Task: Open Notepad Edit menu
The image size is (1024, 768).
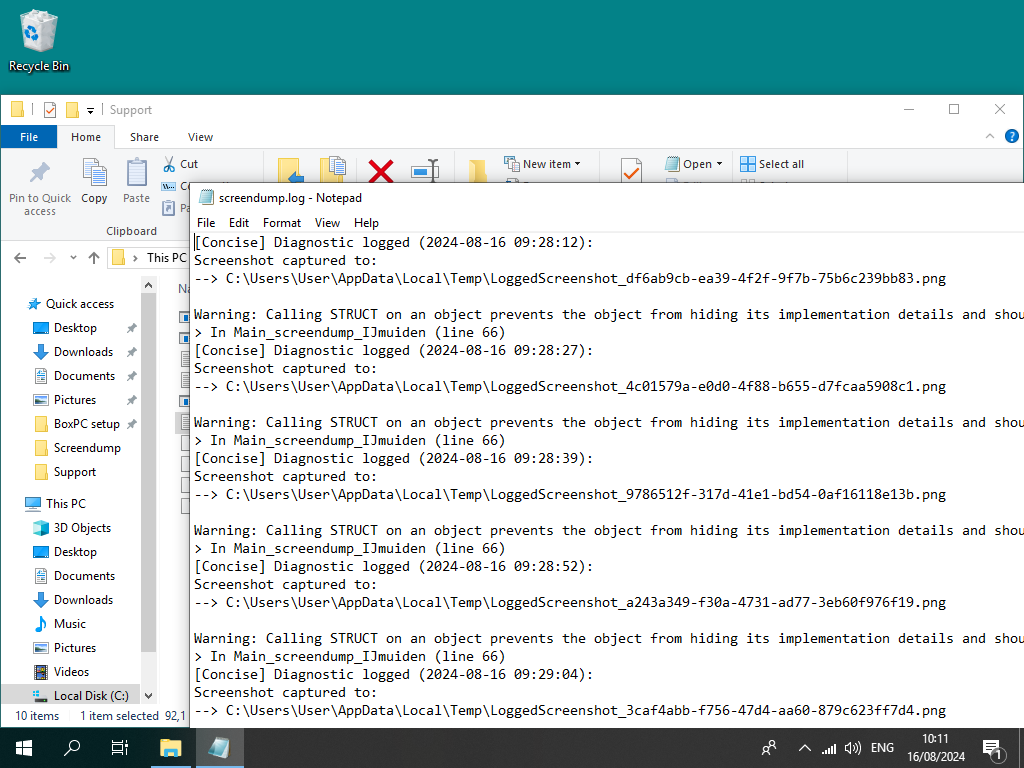Action: tap(238, 223)
